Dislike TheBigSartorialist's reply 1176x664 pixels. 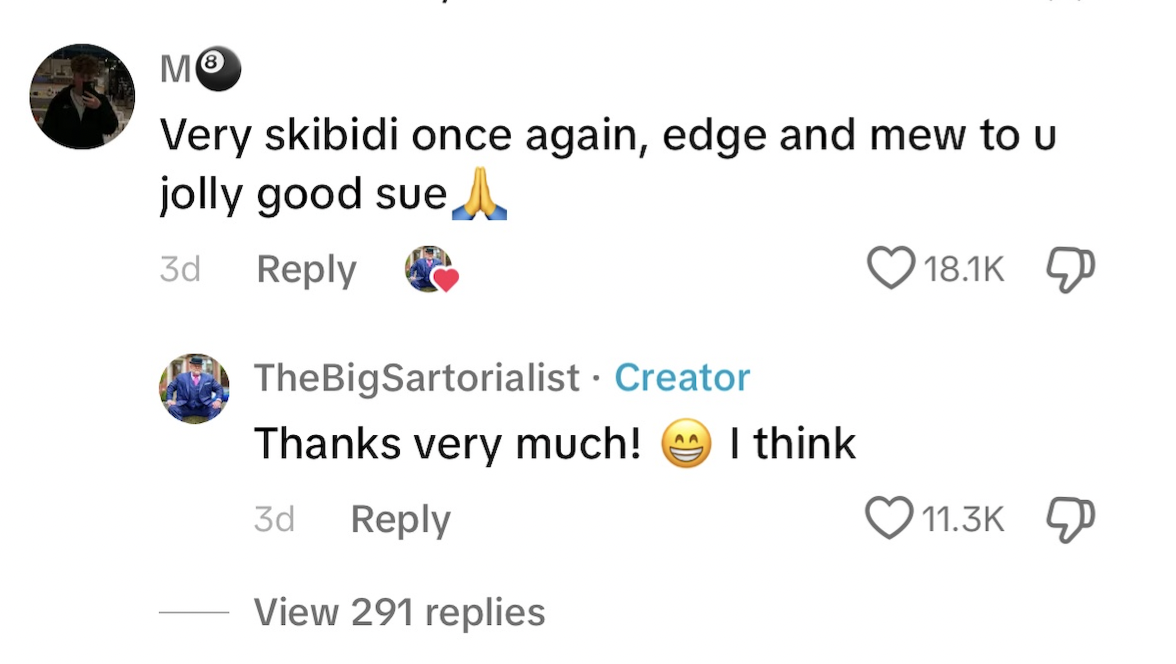[1069, 518]
